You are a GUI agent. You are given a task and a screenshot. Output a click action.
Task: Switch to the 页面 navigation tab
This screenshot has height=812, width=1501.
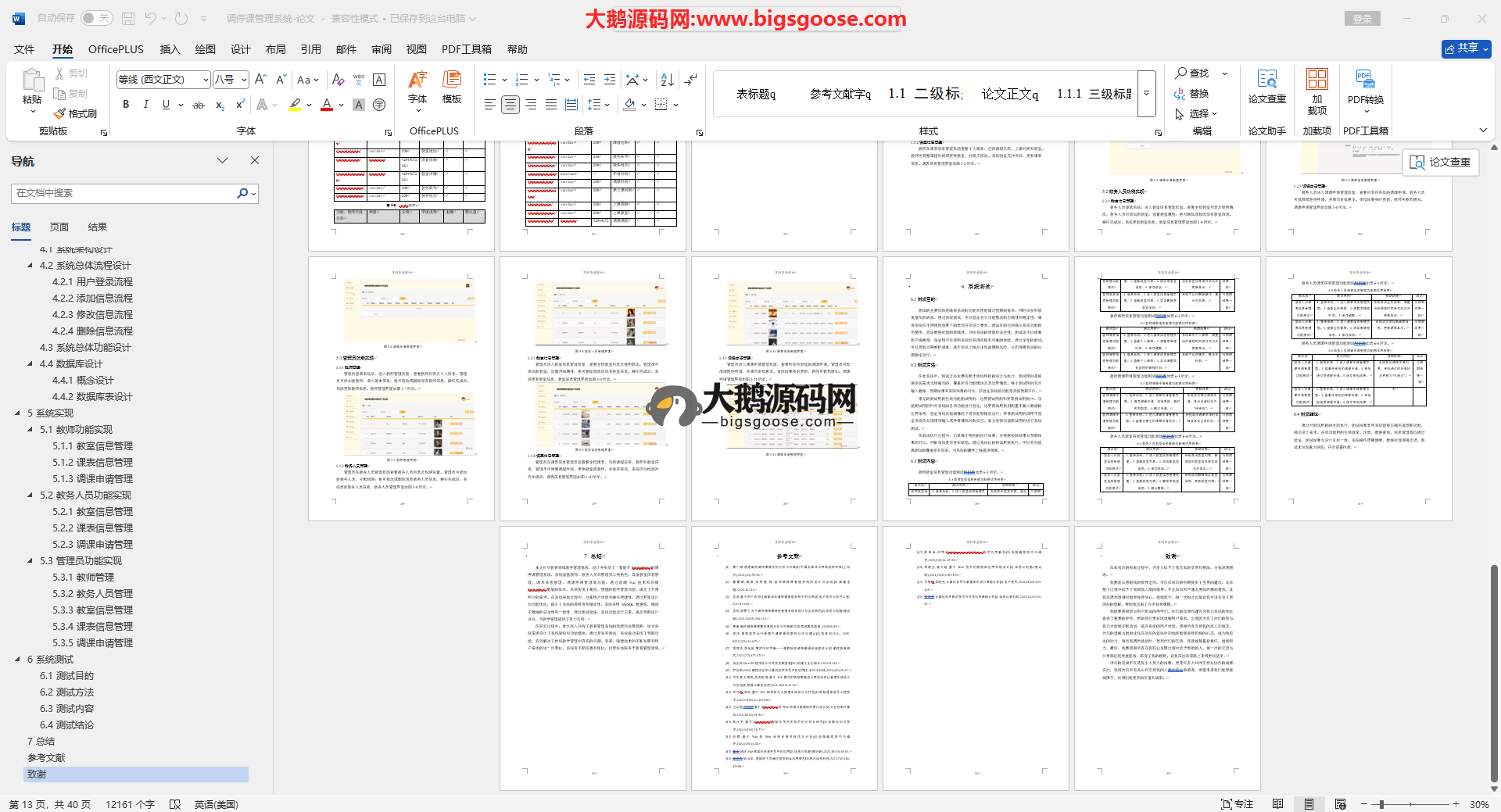pos(59,227)
